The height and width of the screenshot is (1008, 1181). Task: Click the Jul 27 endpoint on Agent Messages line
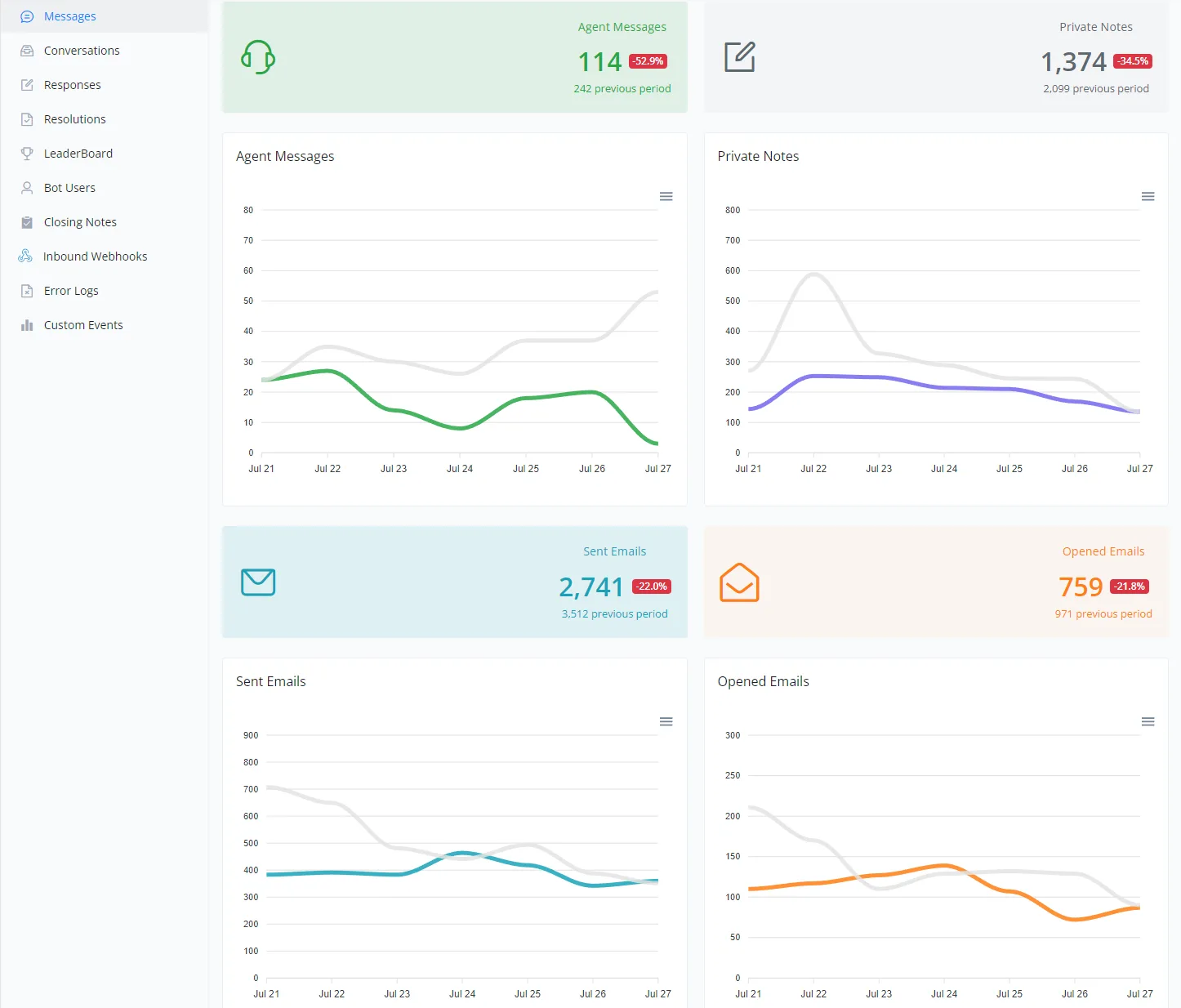(657, 444)
